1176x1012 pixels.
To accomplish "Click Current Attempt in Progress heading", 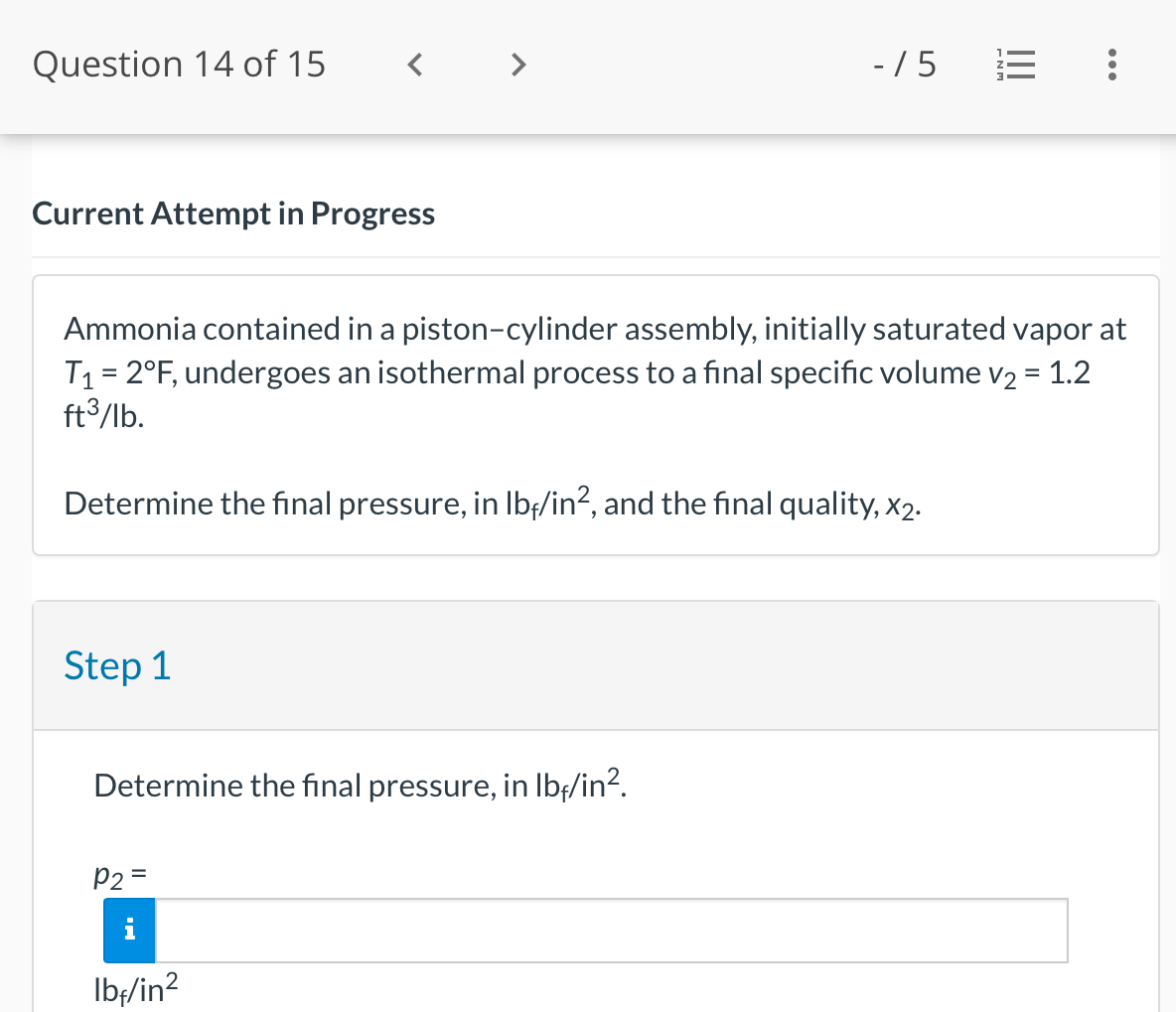I will click(x=233, y=214).
